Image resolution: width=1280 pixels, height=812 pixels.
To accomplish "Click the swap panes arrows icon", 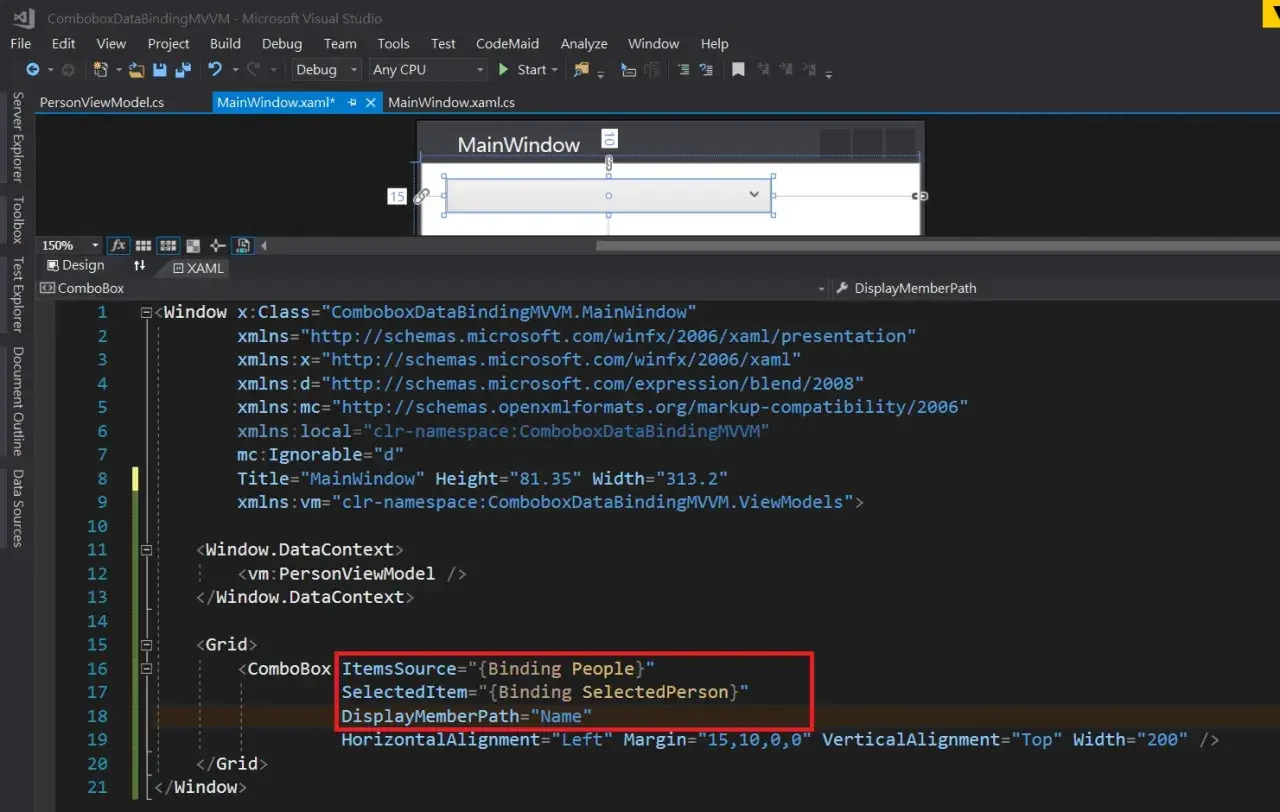I will (x=140, y=265).
